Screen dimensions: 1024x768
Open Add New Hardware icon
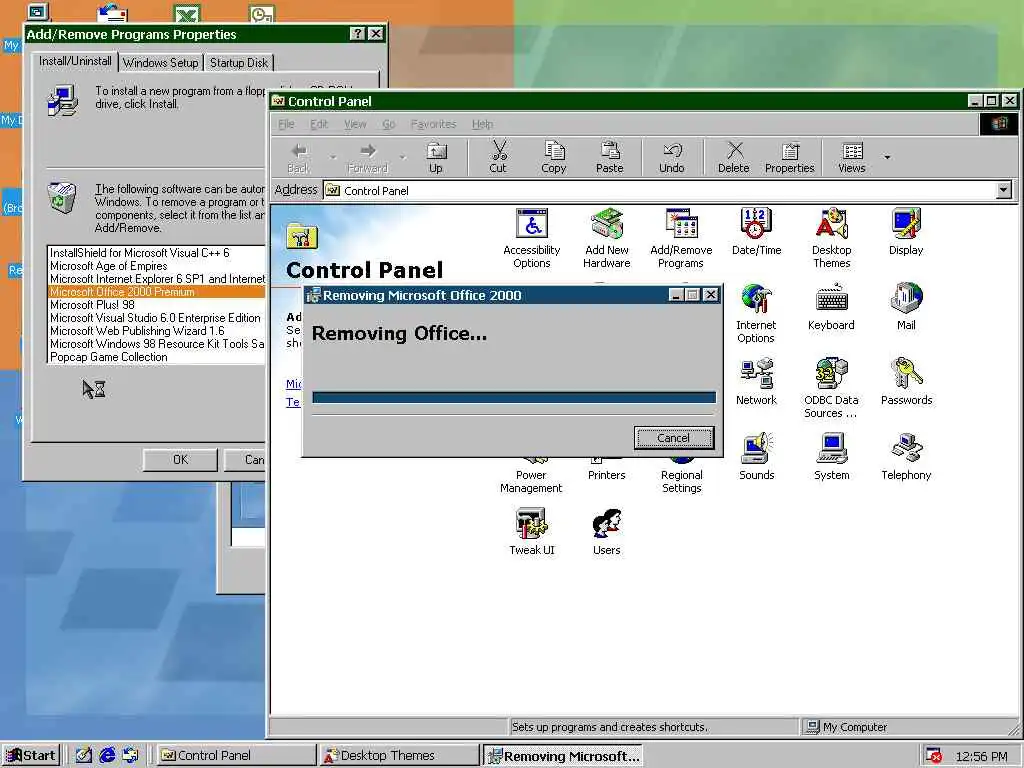(607, 238)
